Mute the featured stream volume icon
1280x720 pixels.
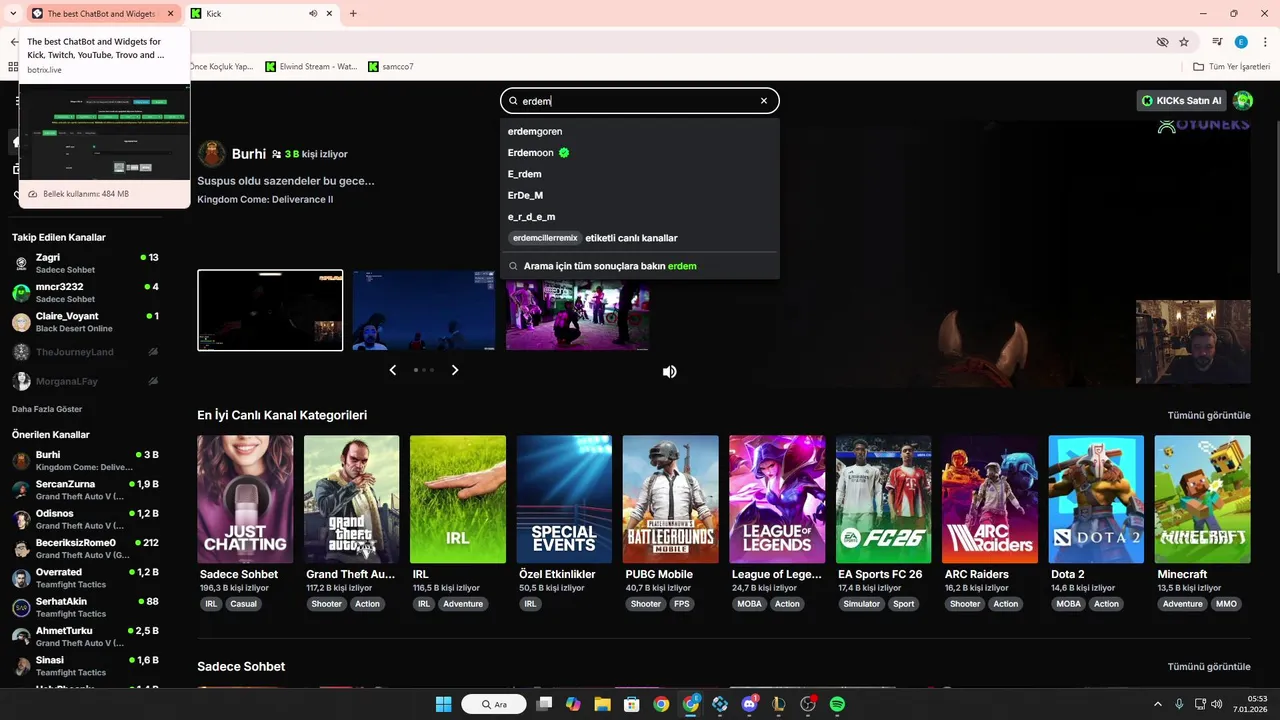669,371
